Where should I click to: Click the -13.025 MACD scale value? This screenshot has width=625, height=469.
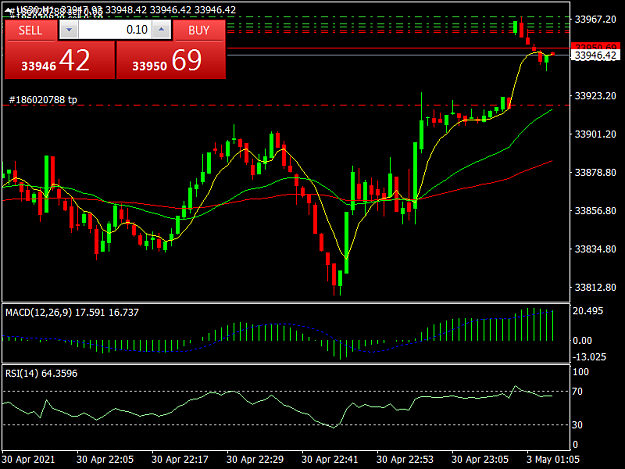pyautogui.click(x=589, y=357)
